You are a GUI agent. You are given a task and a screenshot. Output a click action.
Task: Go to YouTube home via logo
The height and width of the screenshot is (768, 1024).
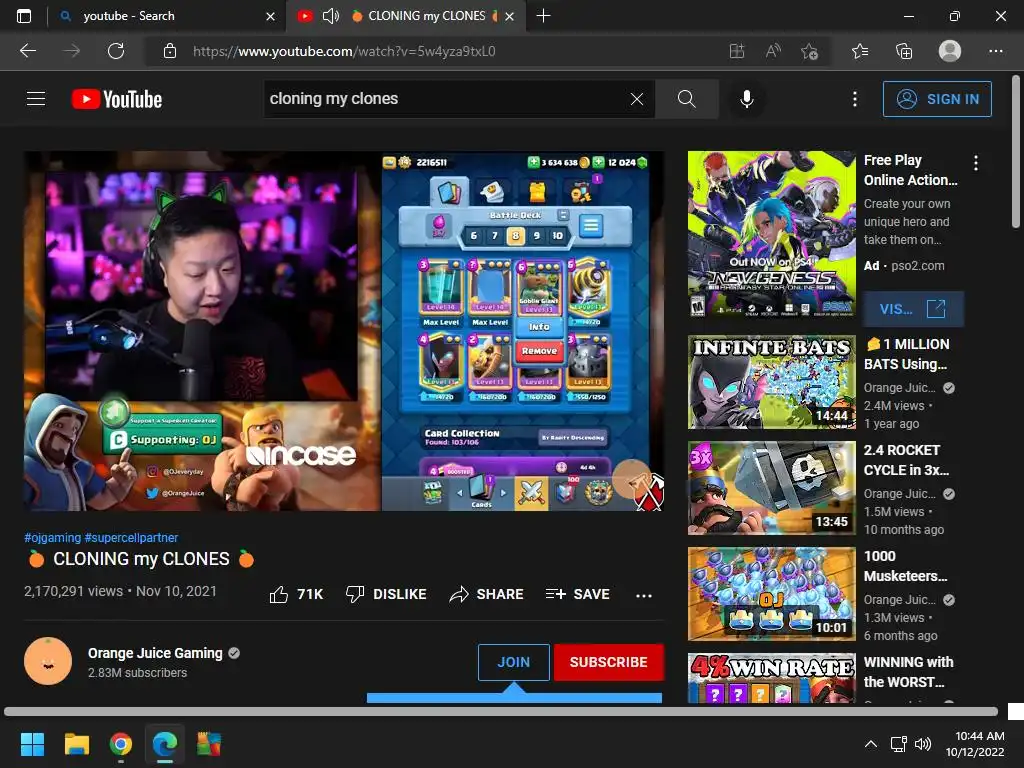coord(117,99)
